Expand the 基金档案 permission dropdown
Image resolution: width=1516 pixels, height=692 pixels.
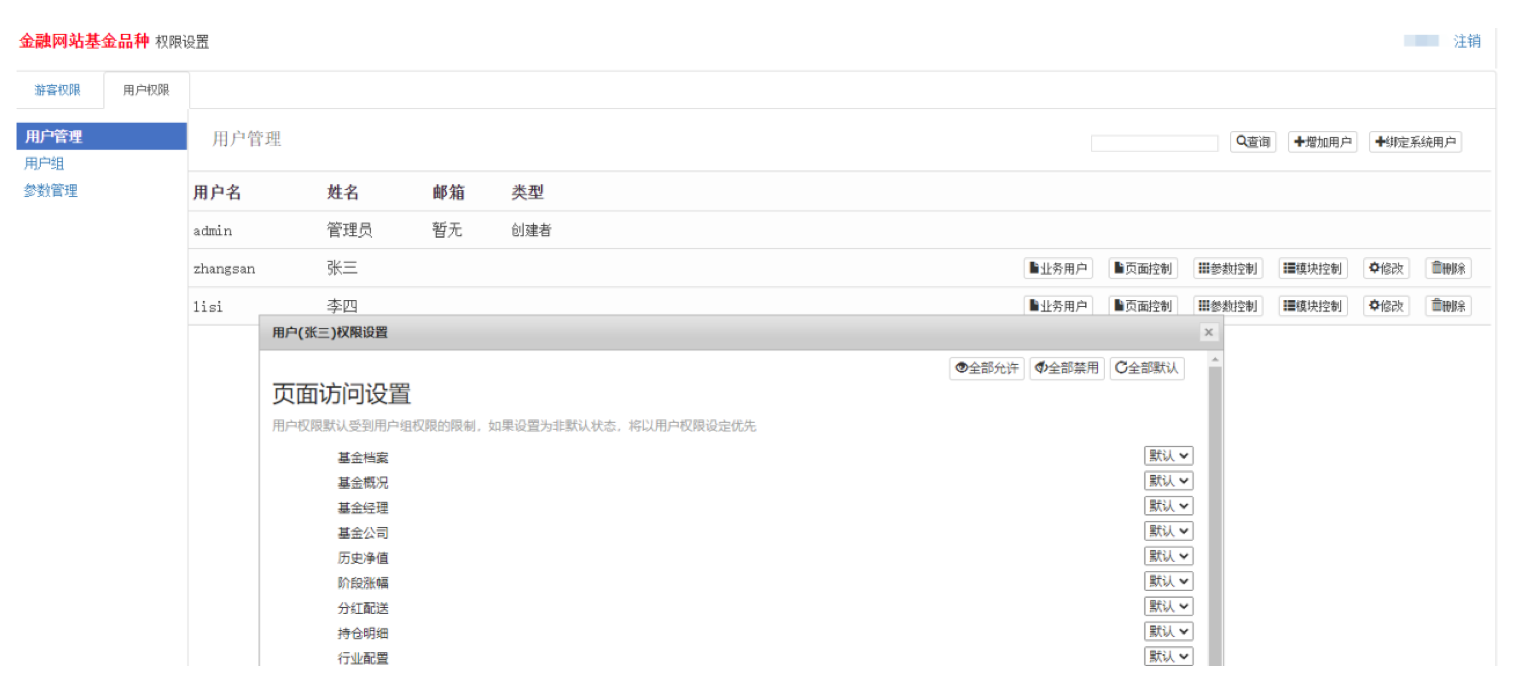(1168, 456)
